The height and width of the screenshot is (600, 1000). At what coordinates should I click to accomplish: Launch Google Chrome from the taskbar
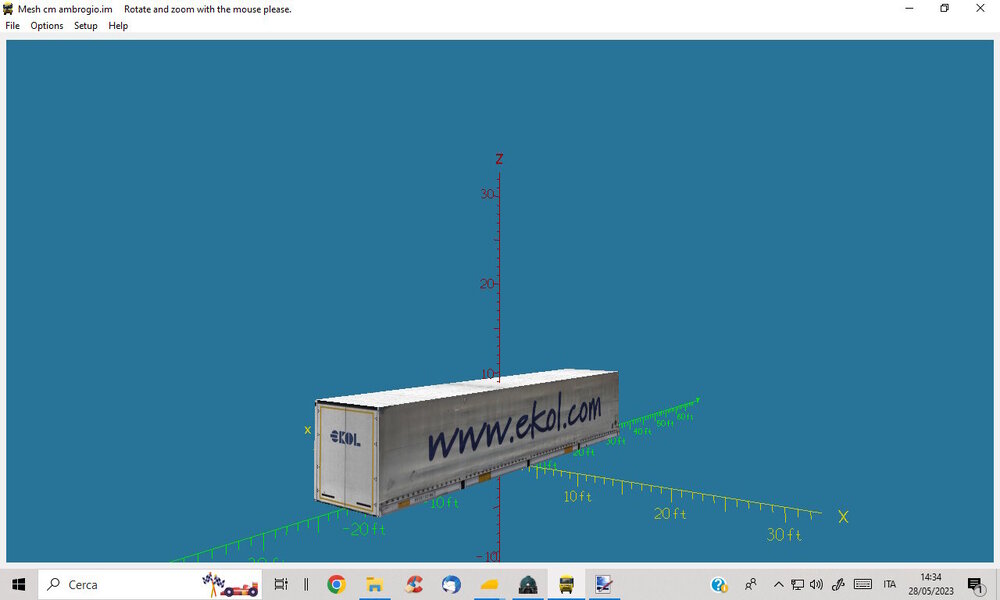[x=336, y=584]
